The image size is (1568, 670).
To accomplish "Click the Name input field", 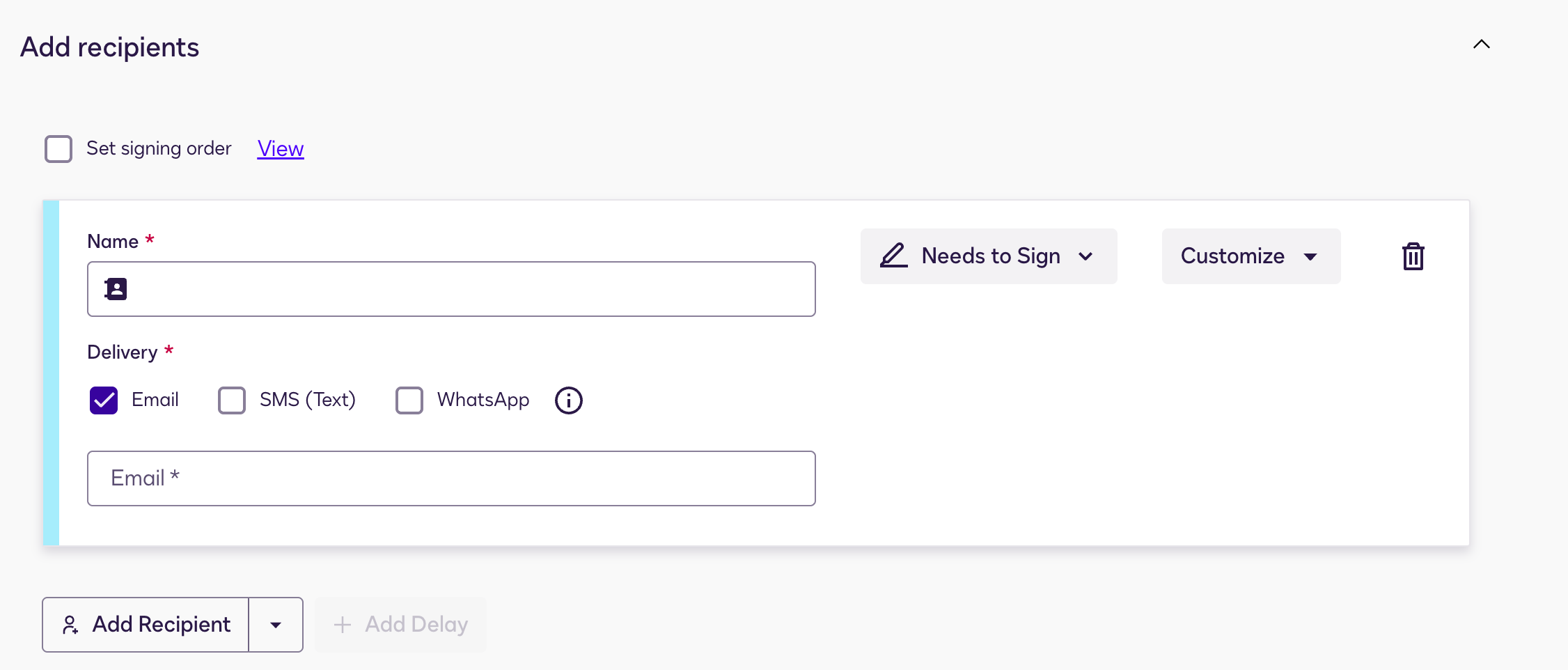I will point(451,288).
